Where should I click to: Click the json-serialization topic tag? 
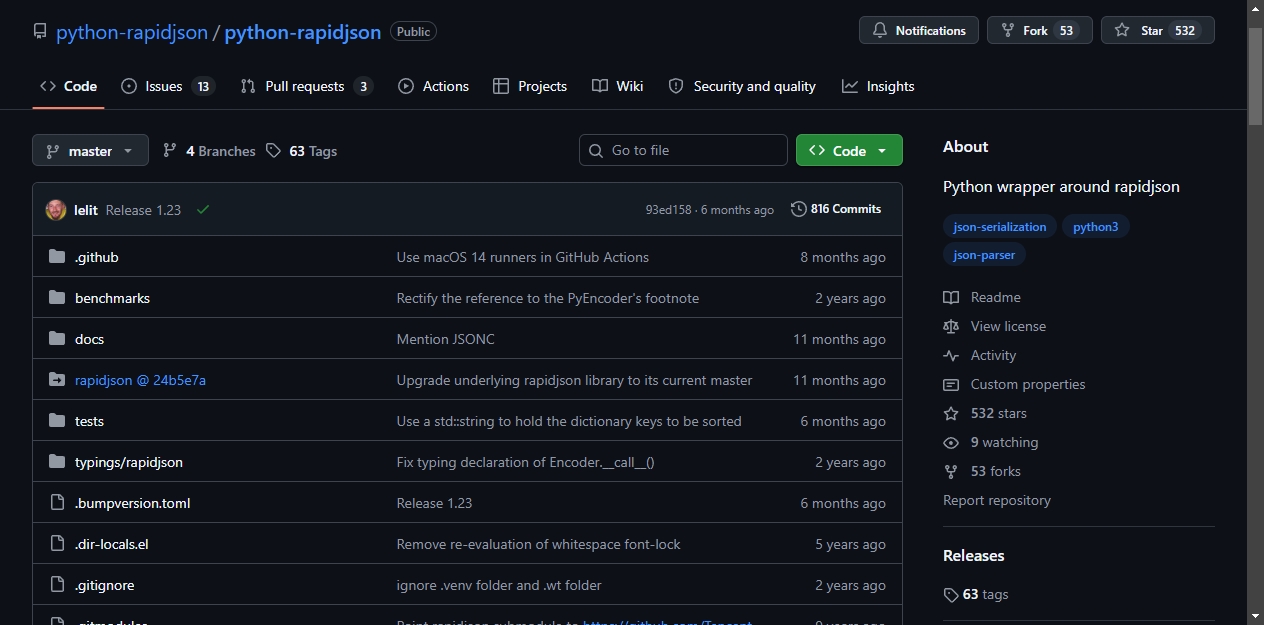click(x=1000, y=227)
